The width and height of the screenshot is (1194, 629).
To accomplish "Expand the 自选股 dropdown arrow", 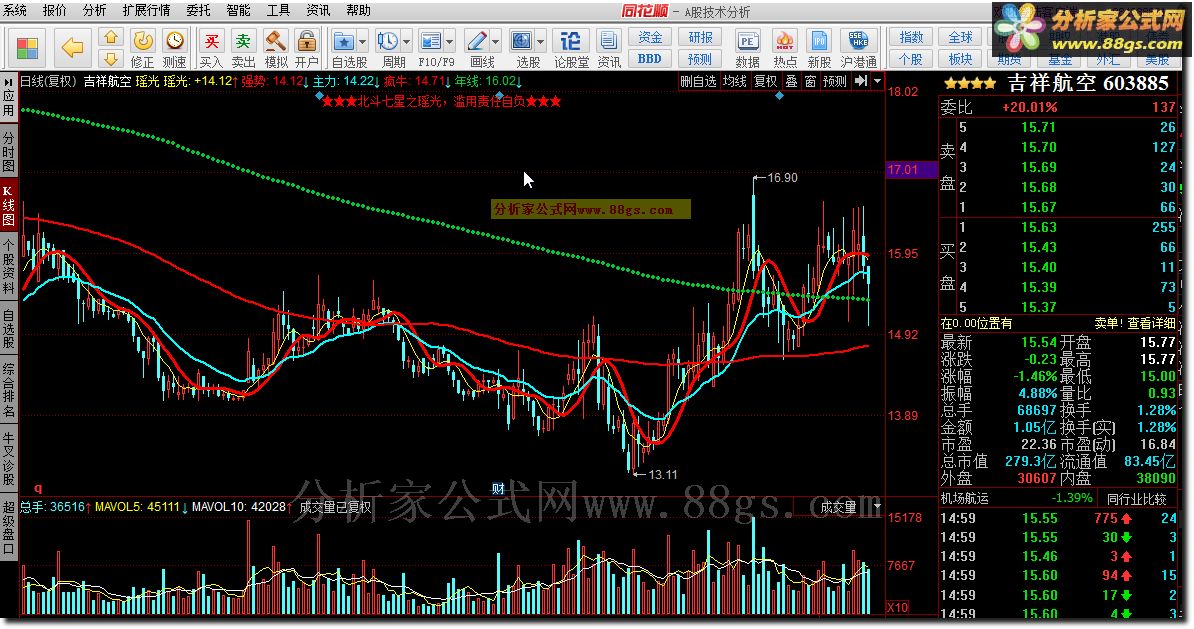I will point(363,41).
